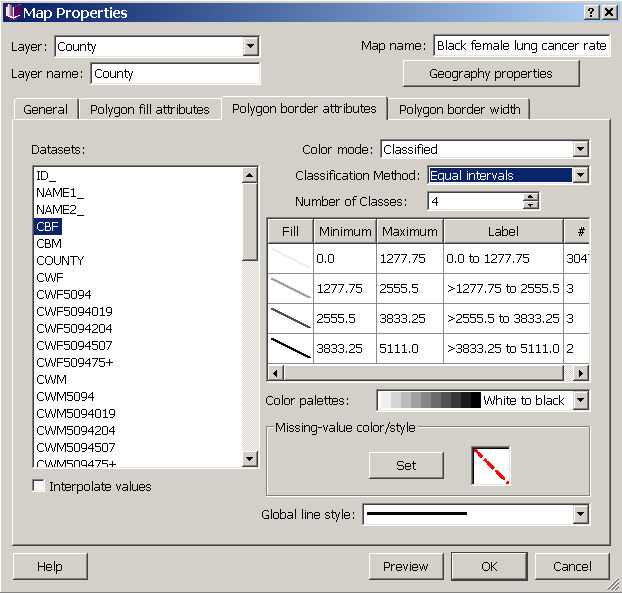This screenshot has width=622, height=593.
Task: Click the fill line icon for 1277.75 class
Action: pyautogui.click(x=290, y=288)
